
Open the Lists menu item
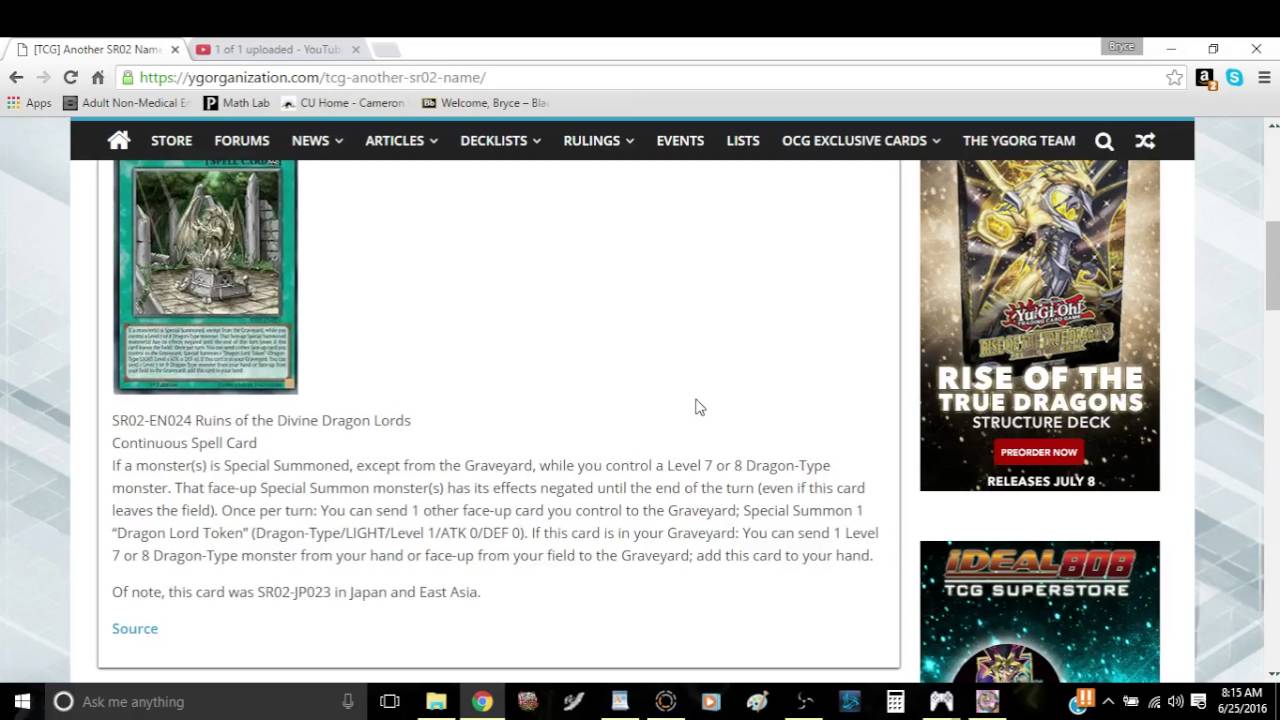(743, 141)
